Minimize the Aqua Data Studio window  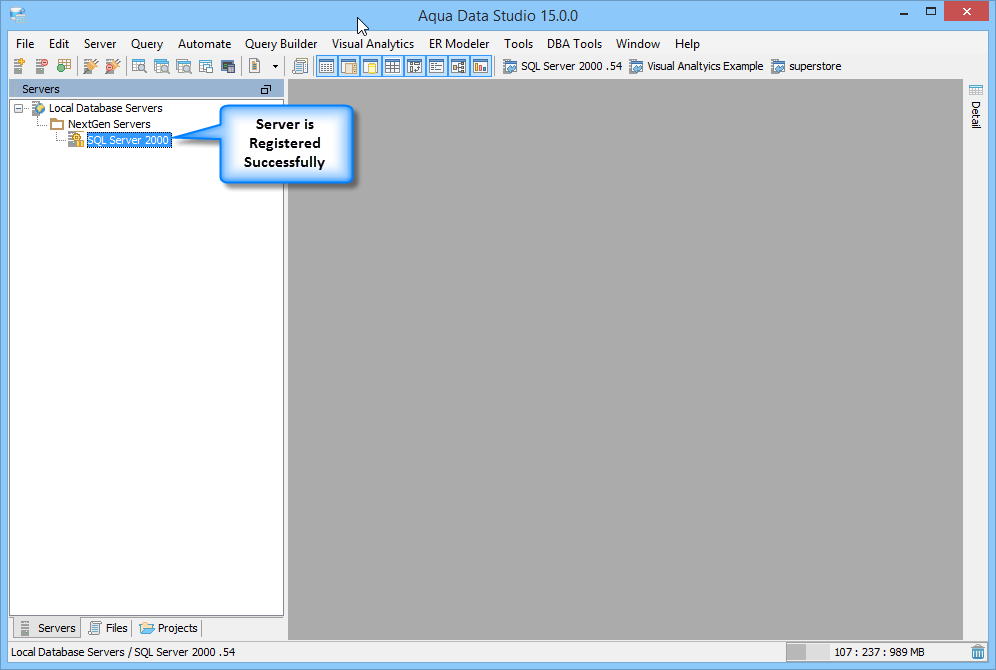point(903,13)
